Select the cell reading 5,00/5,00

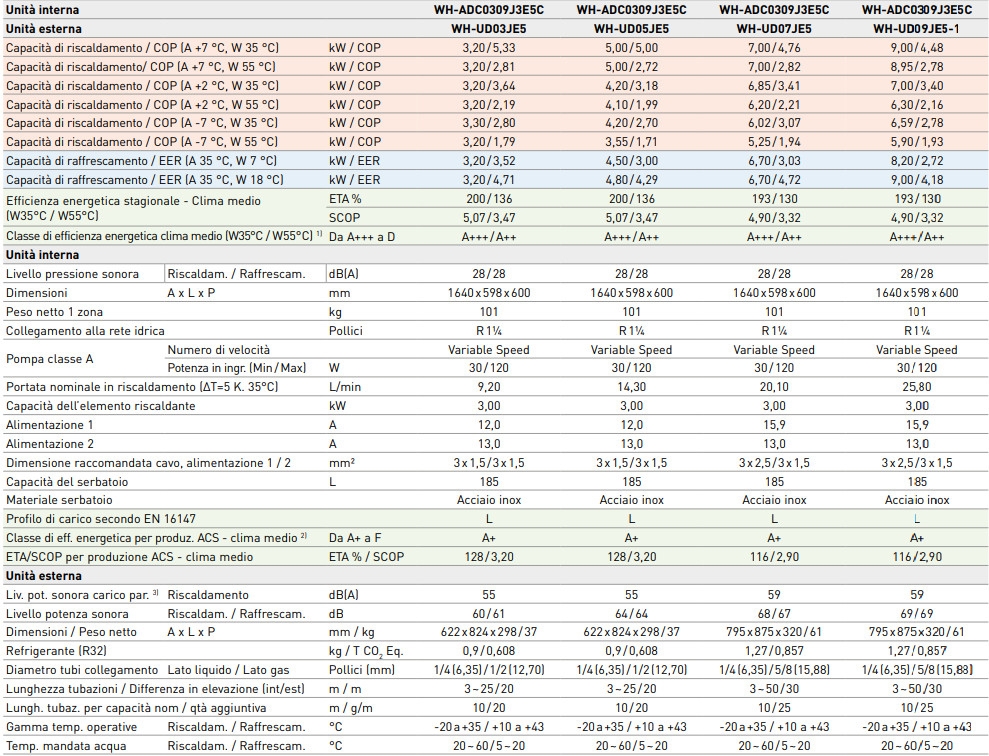[x=631, y=48]
